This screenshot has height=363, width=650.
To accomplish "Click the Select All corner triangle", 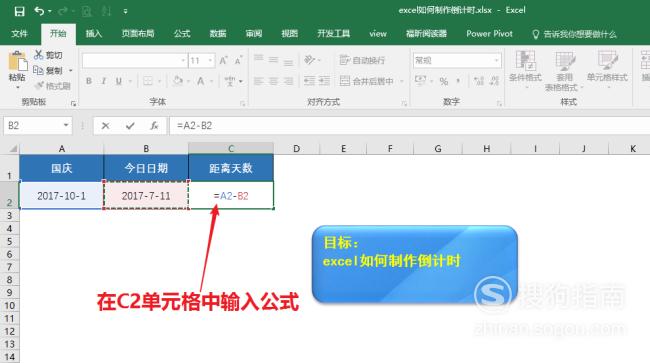I will tap(13, 148).
